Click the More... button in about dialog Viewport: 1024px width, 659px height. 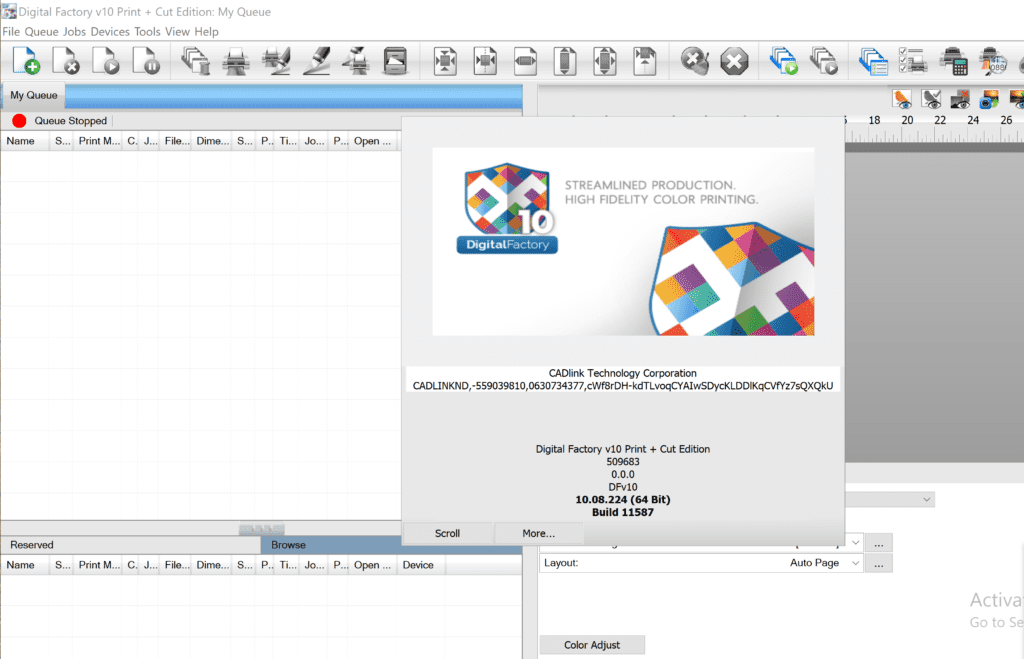click(538, 533)
